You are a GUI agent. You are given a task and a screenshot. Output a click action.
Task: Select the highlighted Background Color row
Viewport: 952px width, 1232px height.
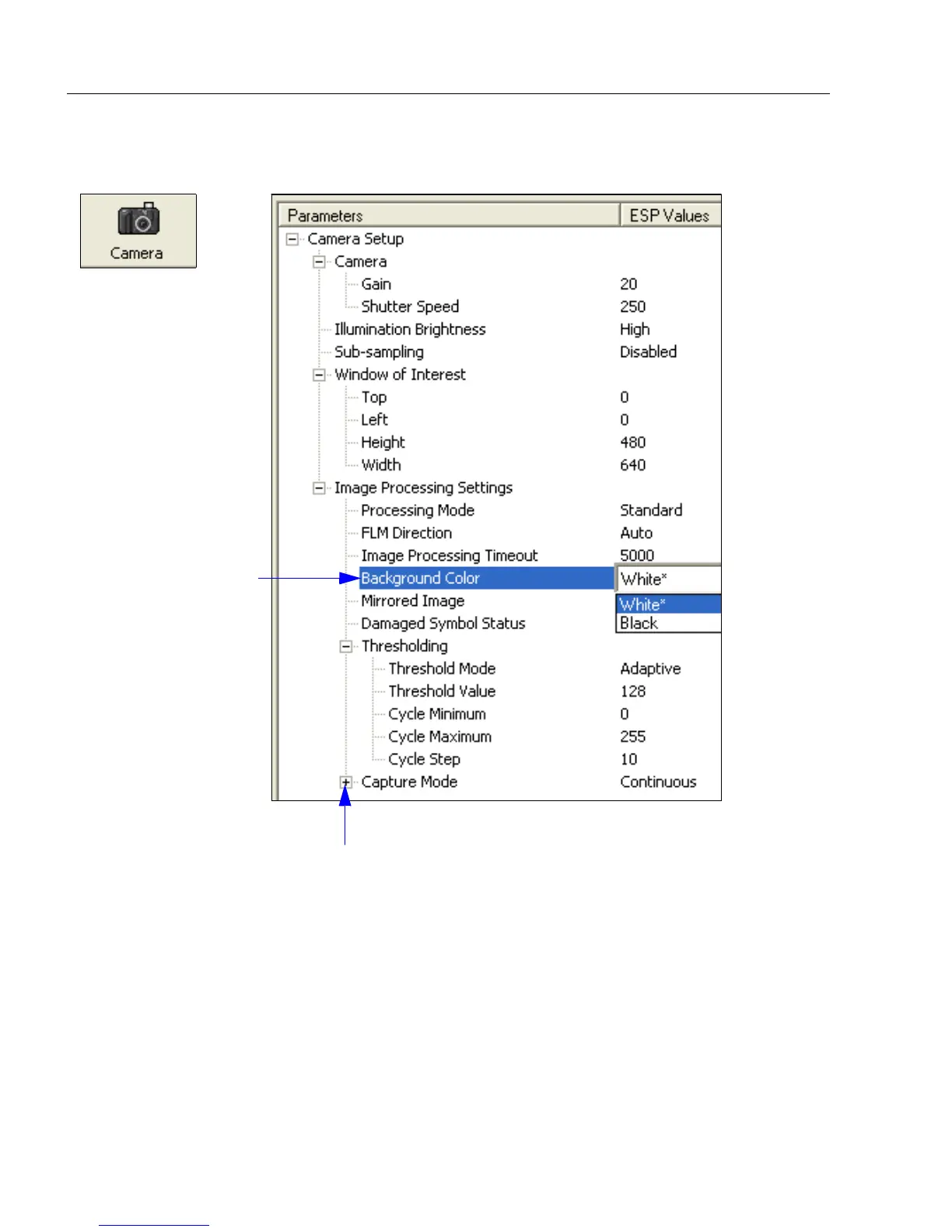pos(487,579)
